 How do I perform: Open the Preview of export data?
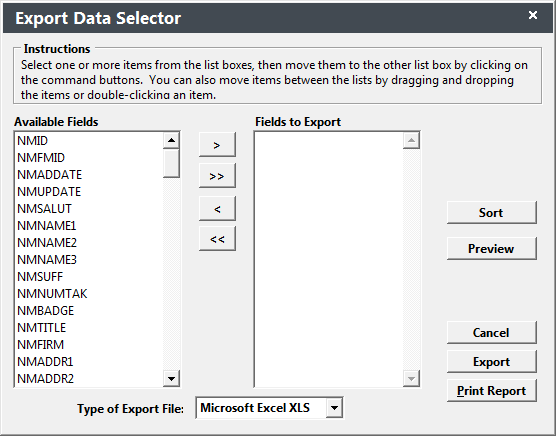[x=491, y=248]
